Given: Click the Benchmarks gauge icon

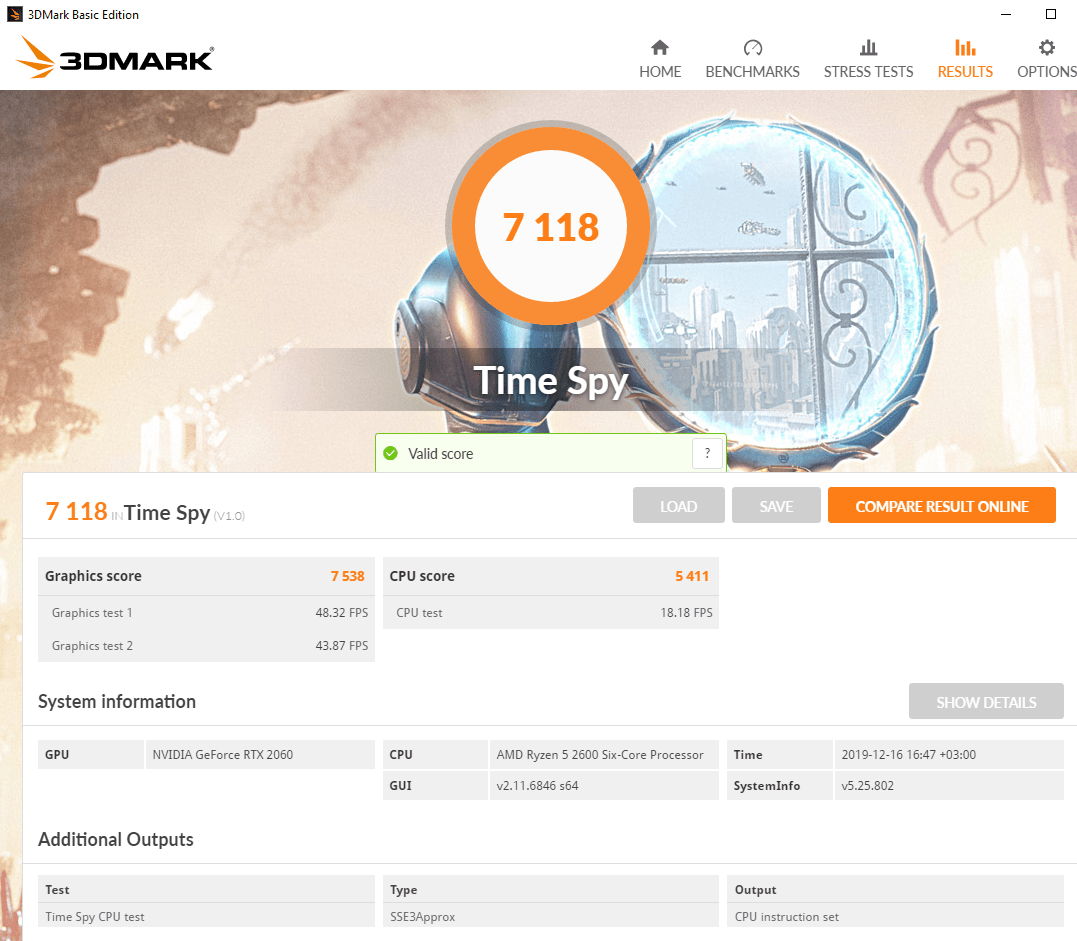Looking at the screenshot, I should point(753,47).
